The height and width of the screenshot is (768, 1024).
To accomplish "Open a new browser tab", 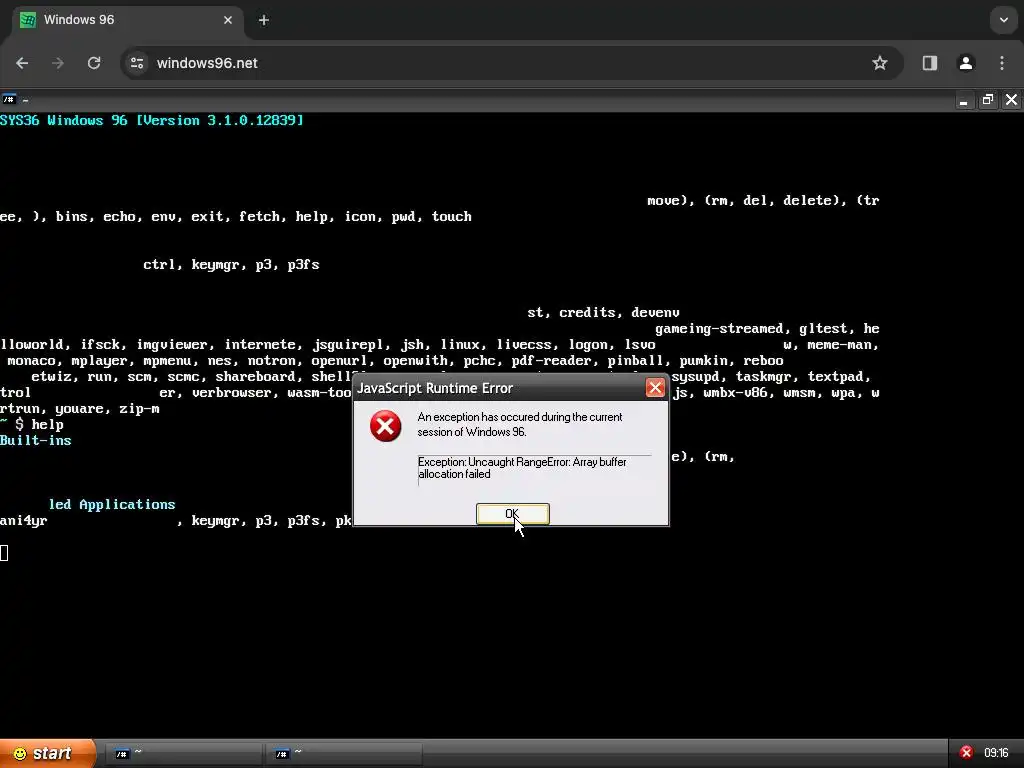I will tap(264, 20).
